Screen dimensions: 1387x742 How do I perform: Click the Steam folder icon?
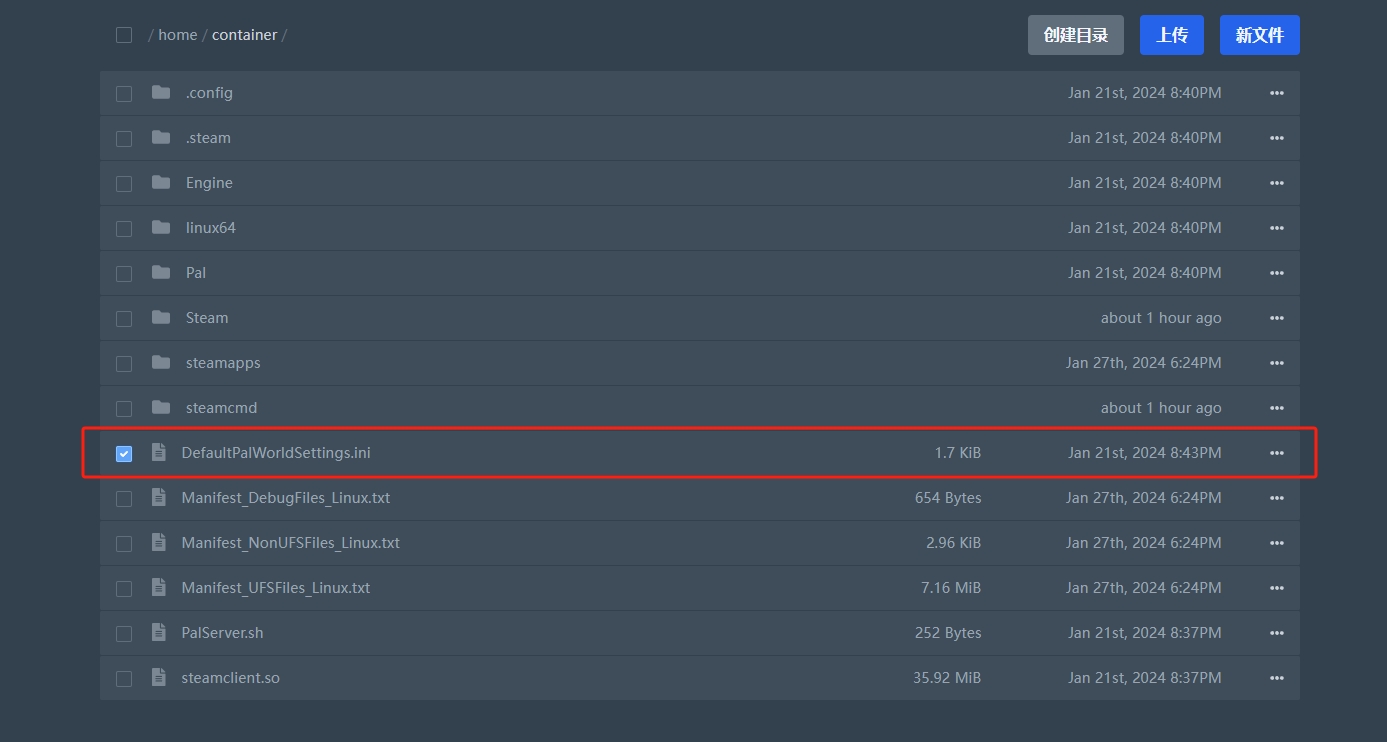click(161, 317)
